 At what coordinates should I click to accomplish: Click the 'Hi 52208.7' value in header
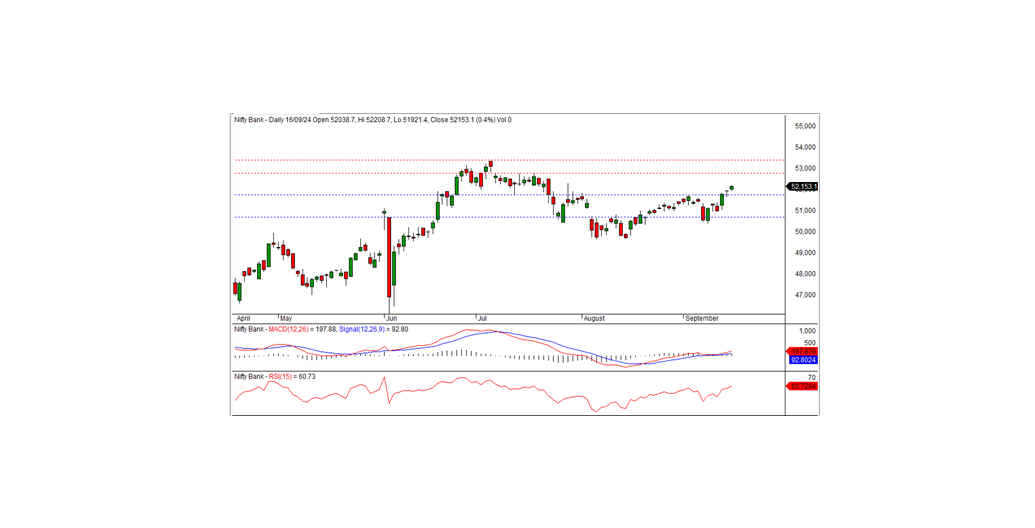click(374, 120)
